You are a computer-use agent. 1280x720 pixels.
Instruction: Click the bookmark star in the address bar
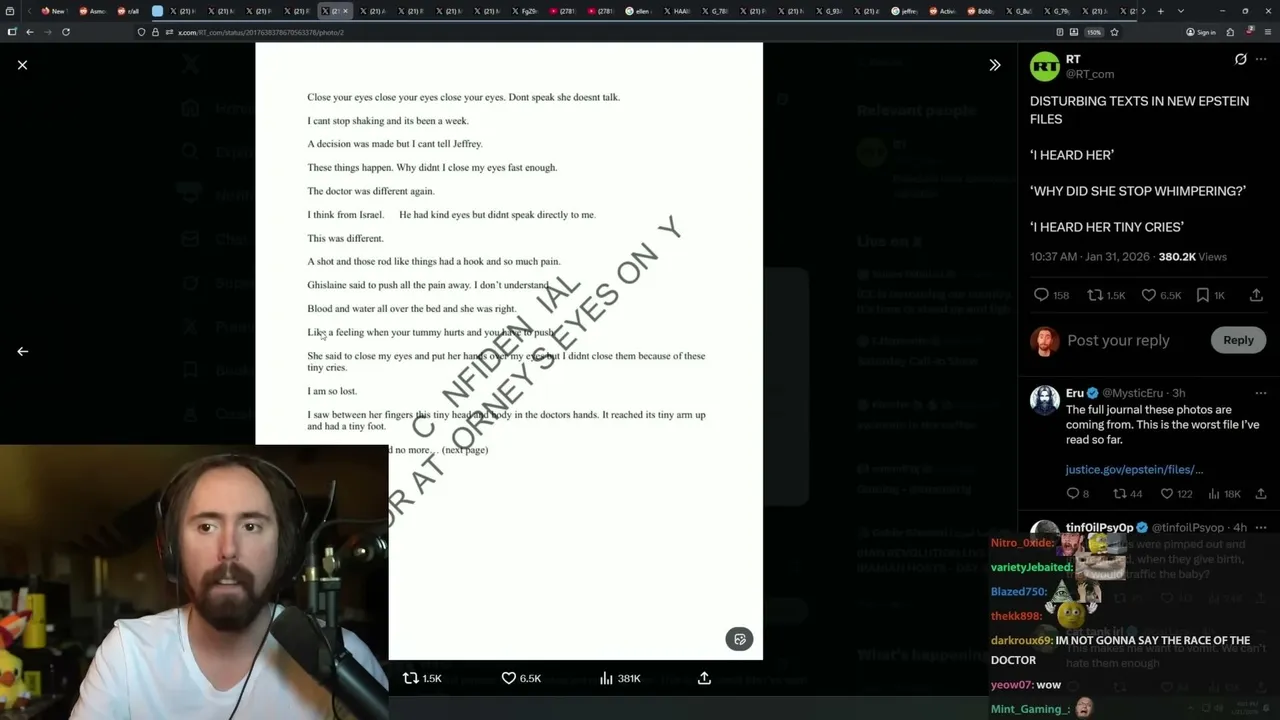coord(1114,32)
